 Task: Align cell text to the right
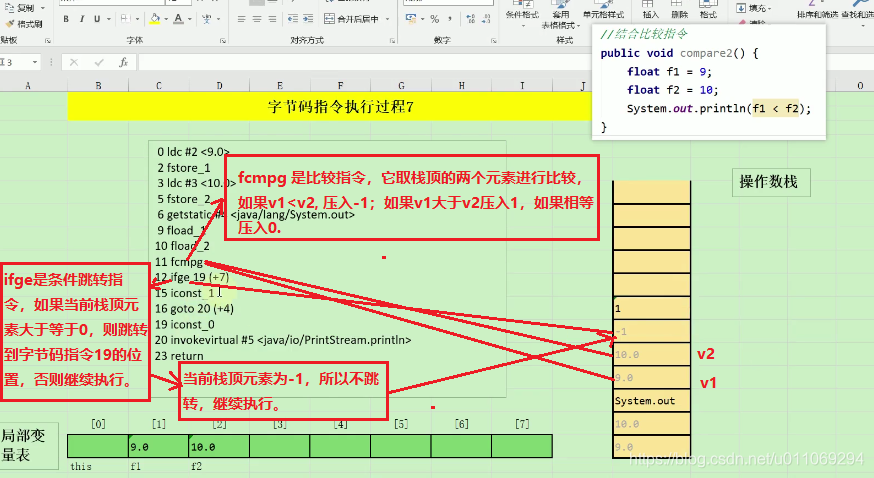(x=273, y=19)
